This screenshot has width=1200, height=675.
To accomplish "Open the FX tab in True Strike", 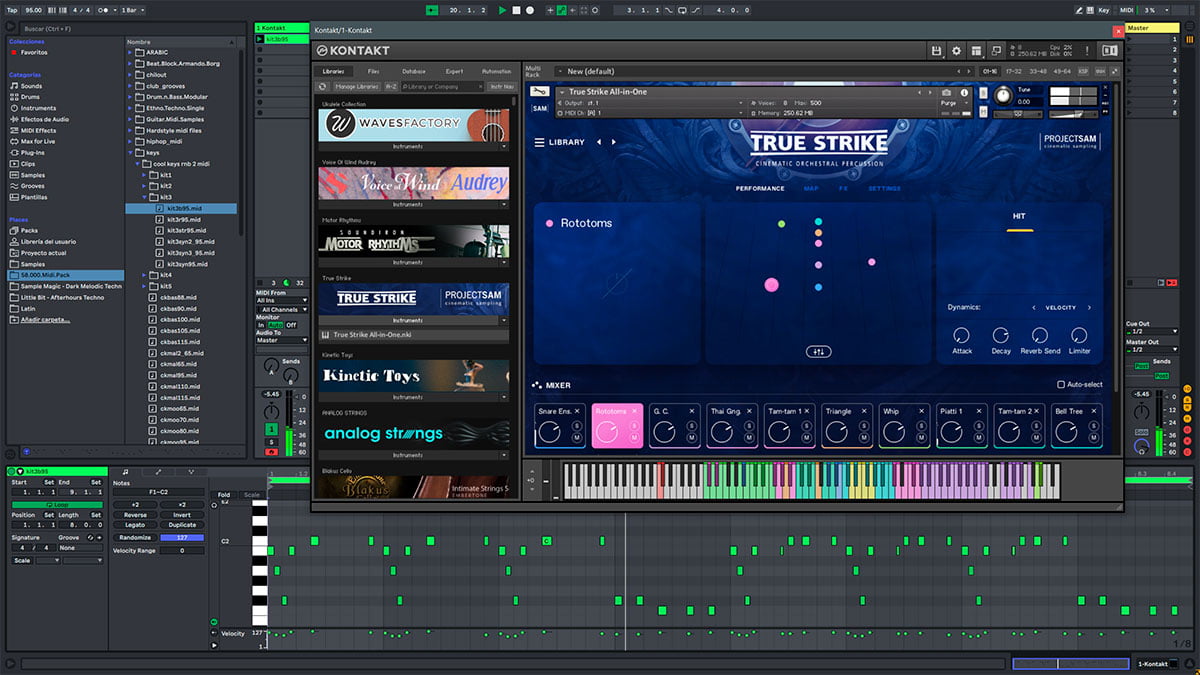I will click(x=843, y=188).
